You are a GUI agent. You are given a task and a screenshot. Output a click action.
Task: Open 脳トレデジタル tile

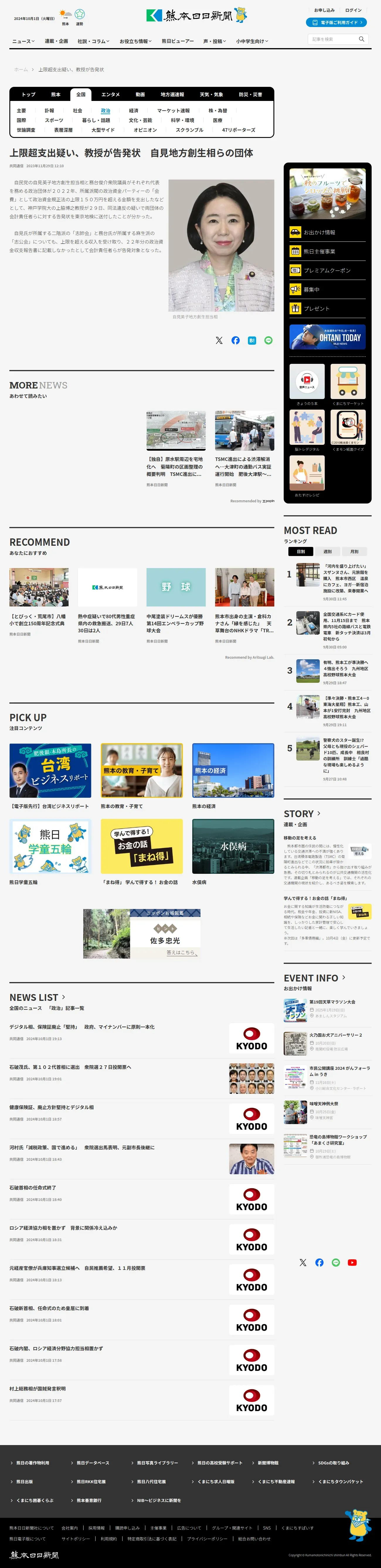pyautogui.click(x=307, y=427)
